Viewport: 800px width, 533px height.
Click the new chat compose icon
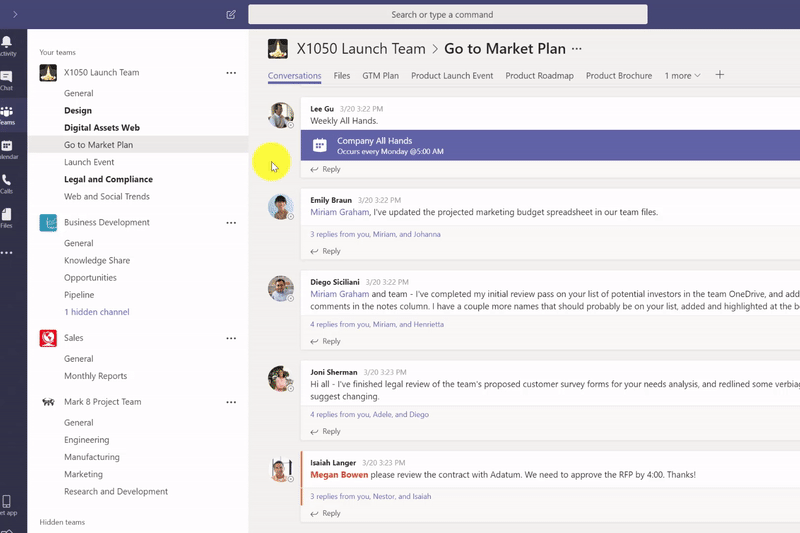[231, 14]
